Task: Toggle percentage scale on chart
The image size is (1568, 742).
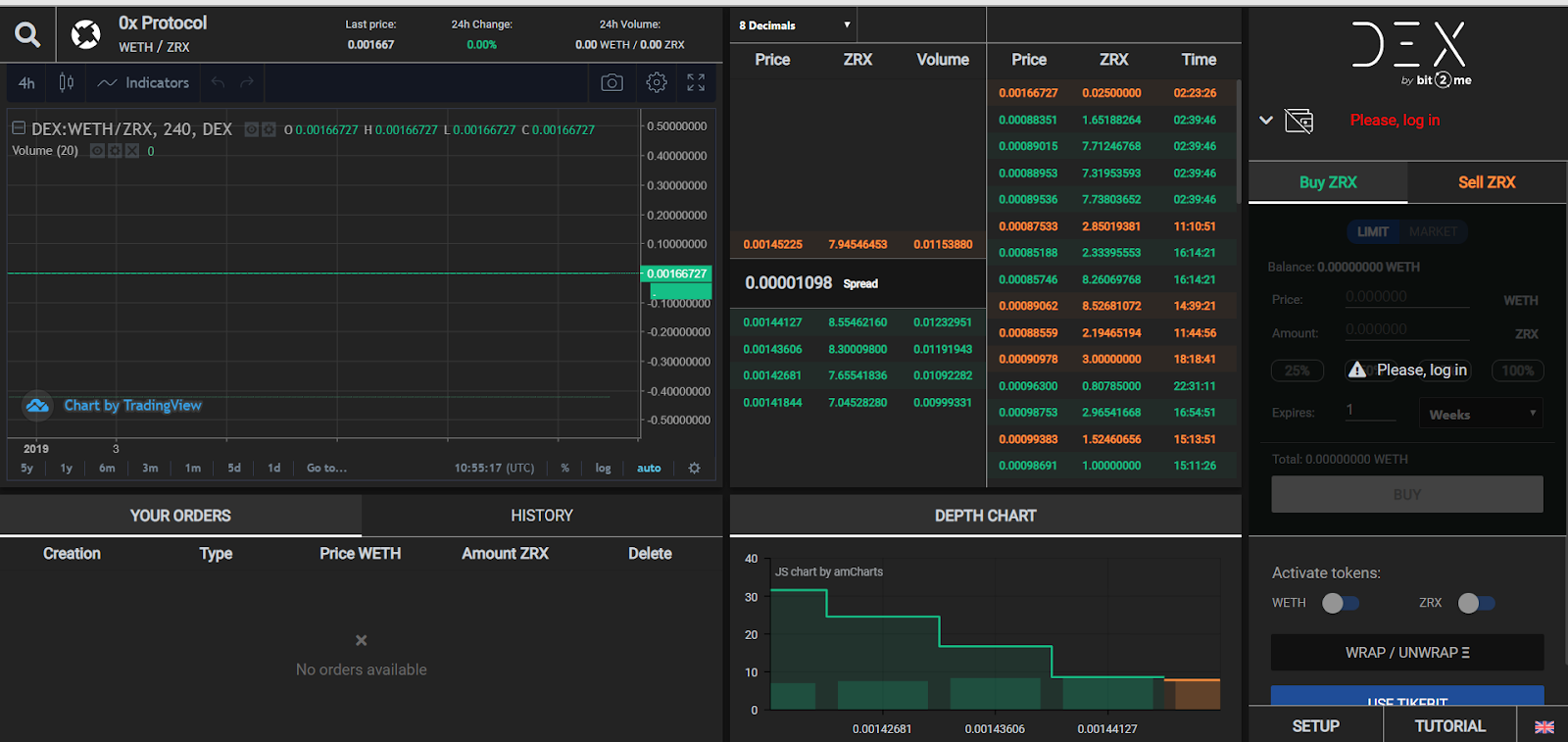Action: pyautogui.click(x=564, y=469)
